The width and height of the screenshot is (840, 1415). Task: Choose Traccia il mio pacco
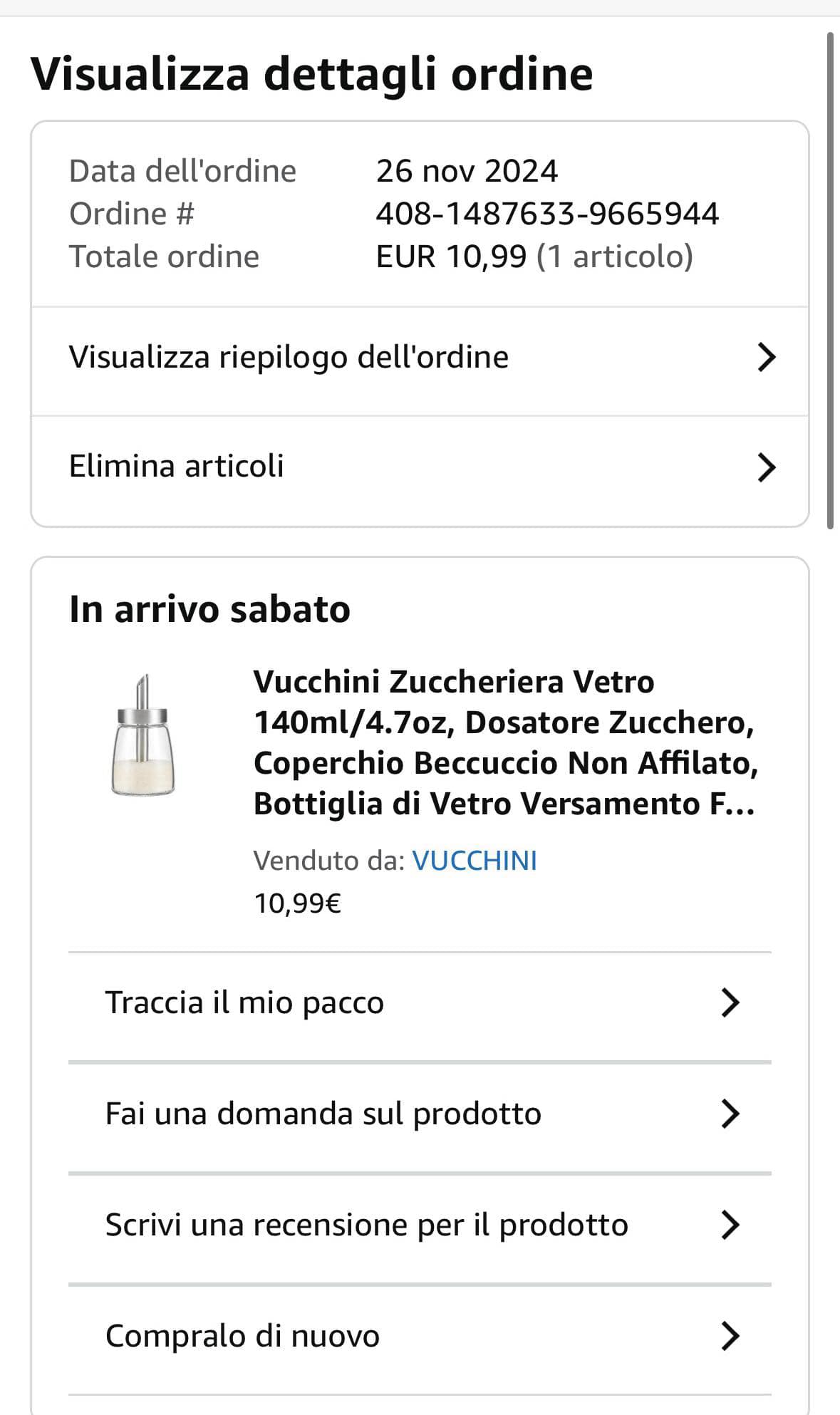click(244, 1002)
